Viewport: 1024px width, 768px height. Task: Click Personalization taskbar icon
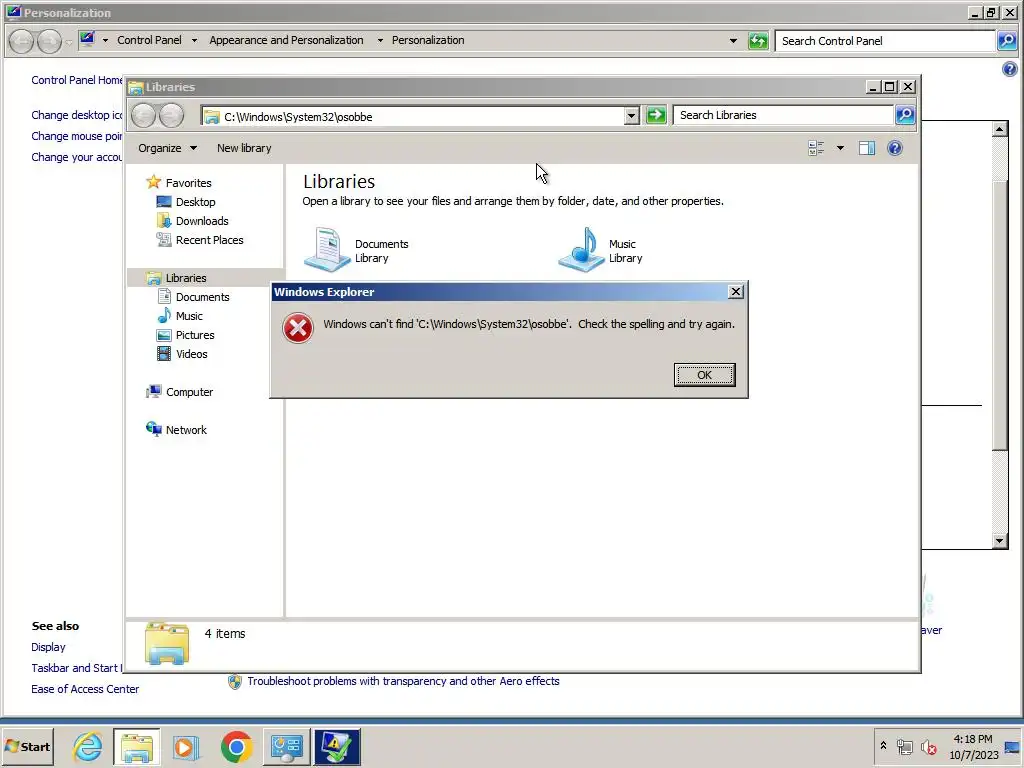tap(337, 746)
